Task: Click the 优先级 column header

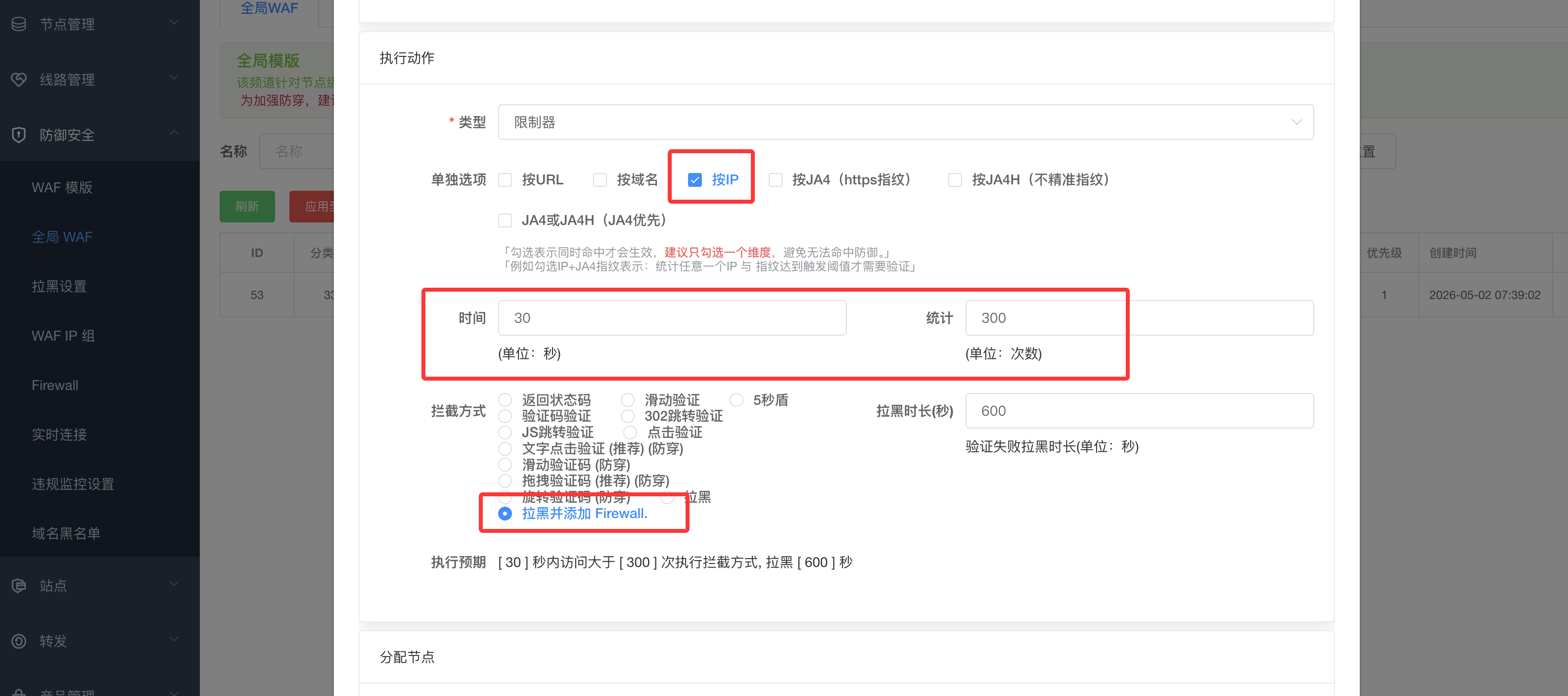Action: coord(1384,253)
